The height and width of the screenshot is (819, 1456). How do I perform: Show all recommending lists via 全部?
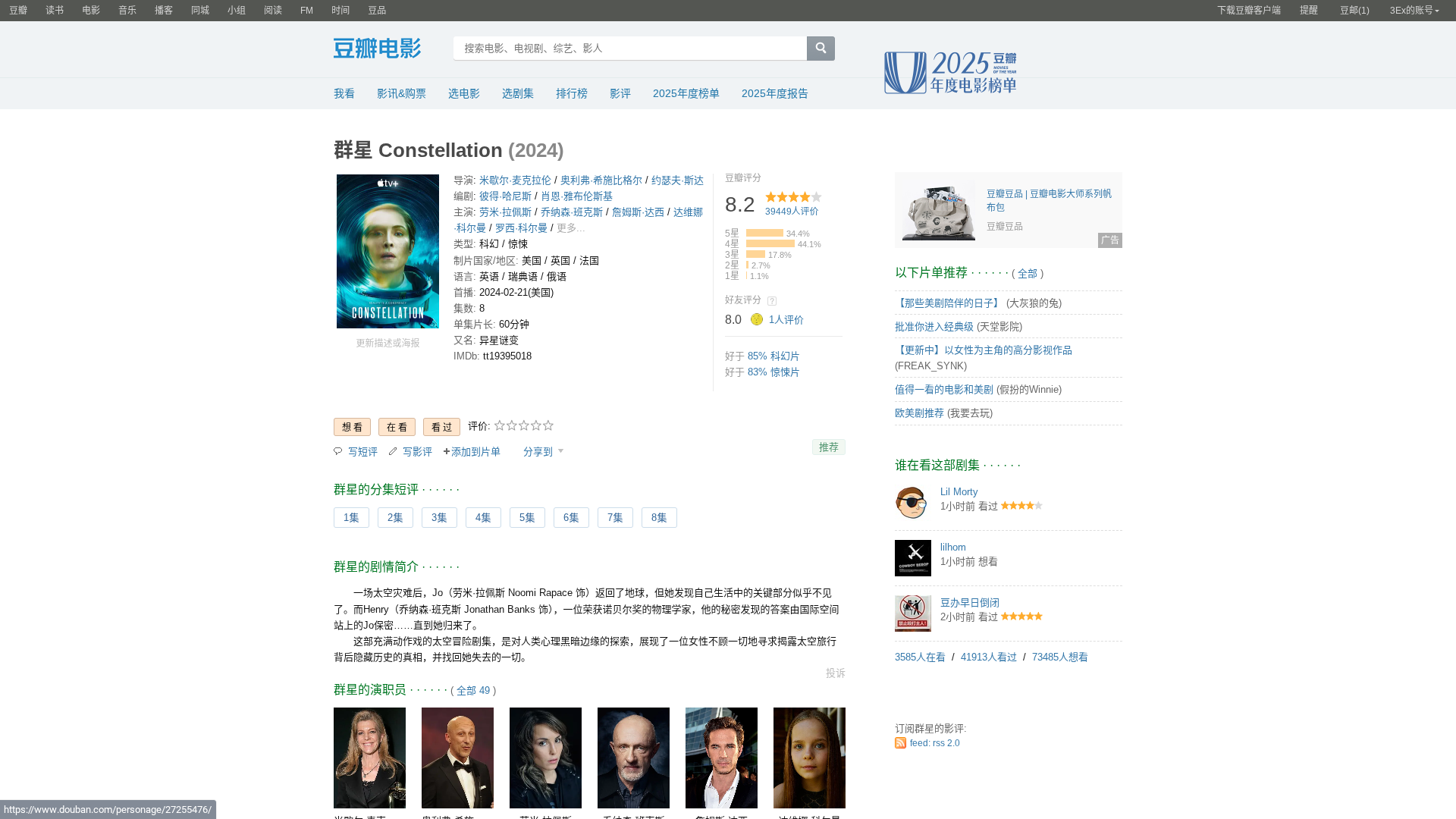pos(1028,274)
